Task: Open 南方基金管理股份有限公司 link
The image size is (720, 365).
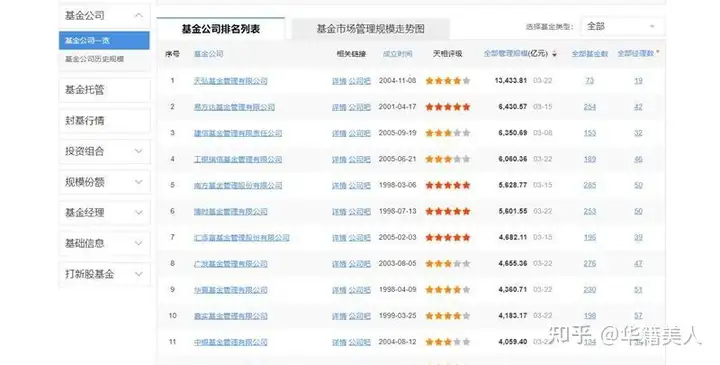Action: click(x=238, y=185)
